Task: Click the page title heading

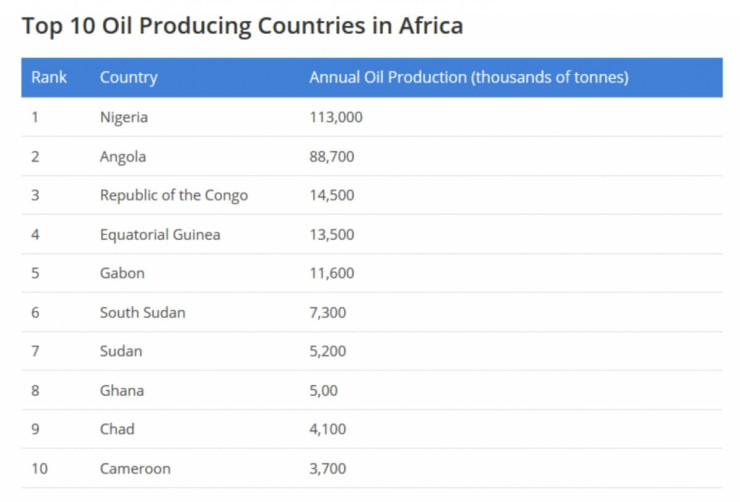Action: (x=242, y=26)
